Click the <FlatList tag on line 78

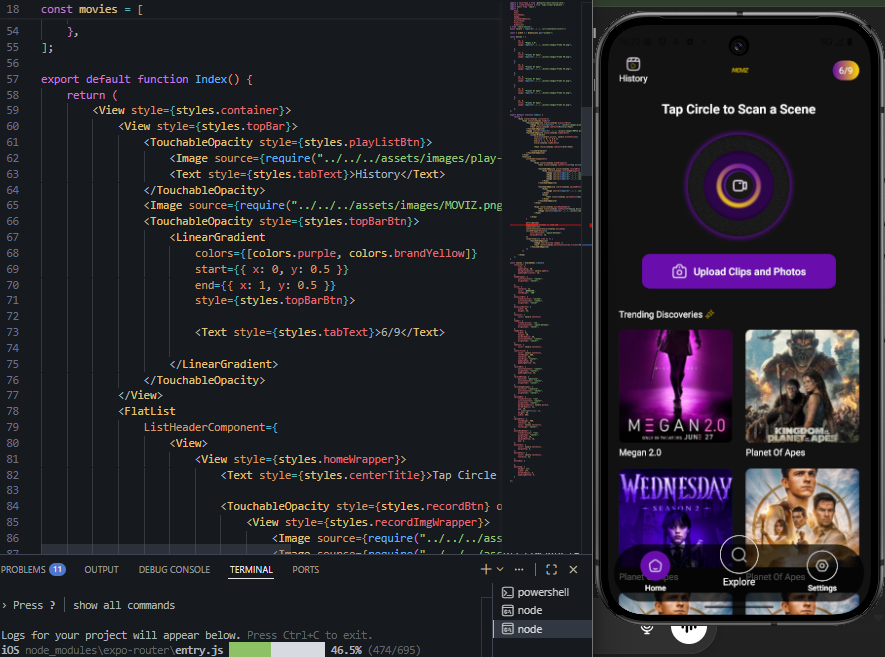click(x=147, y=411)
